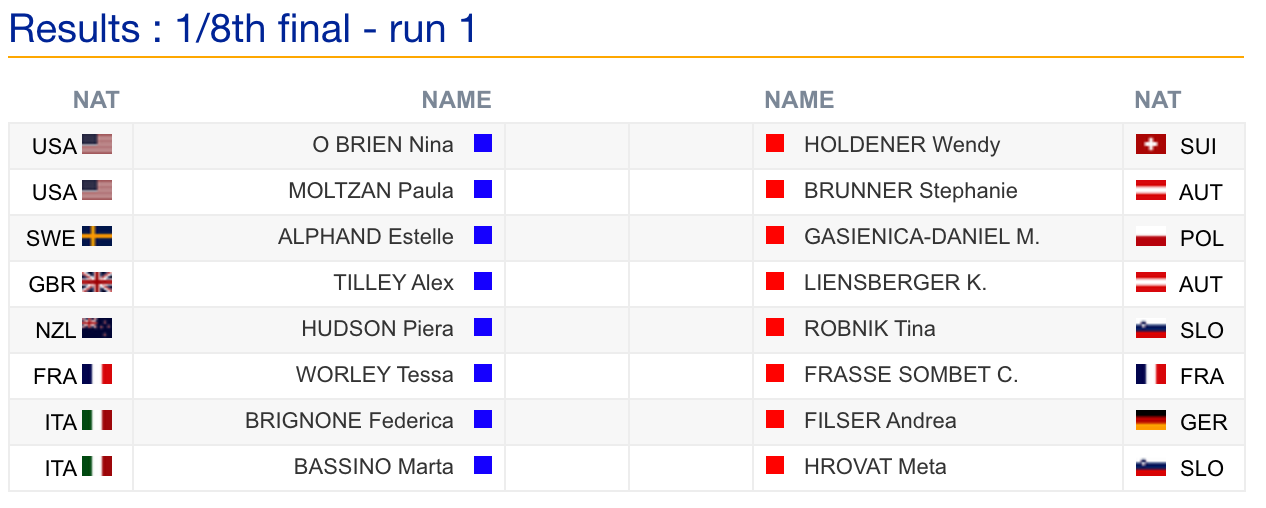
Task: Click BASSINO Marta's name
Action: [x=373, y=467]
